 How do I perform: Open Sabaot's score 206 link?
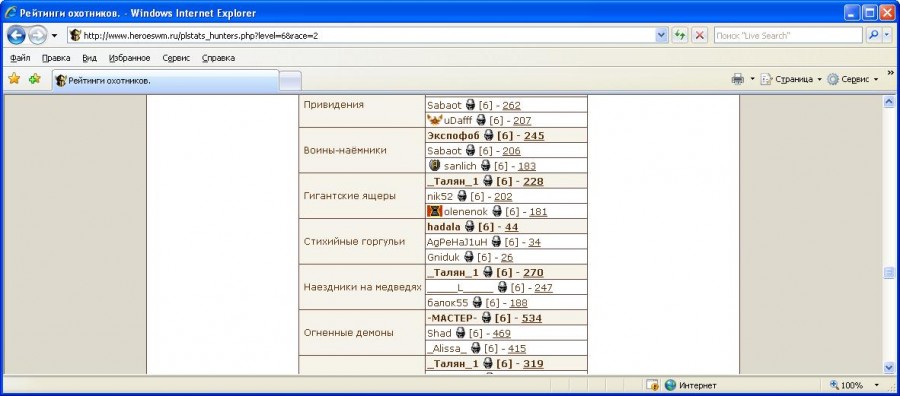coord(511,151)
